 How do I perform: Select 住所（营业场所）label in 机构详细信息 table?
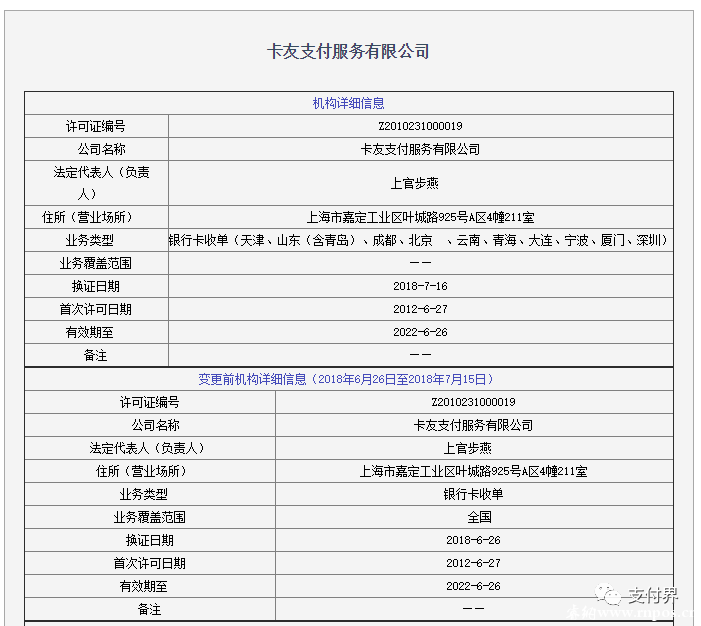(x=87, y=217)
